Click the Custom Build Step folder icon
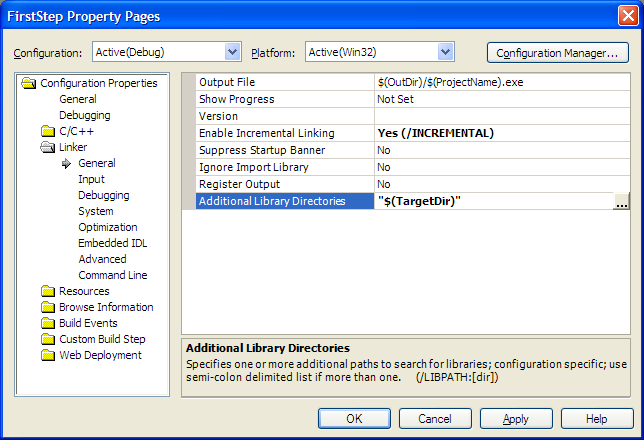 (x=47, y=340)
